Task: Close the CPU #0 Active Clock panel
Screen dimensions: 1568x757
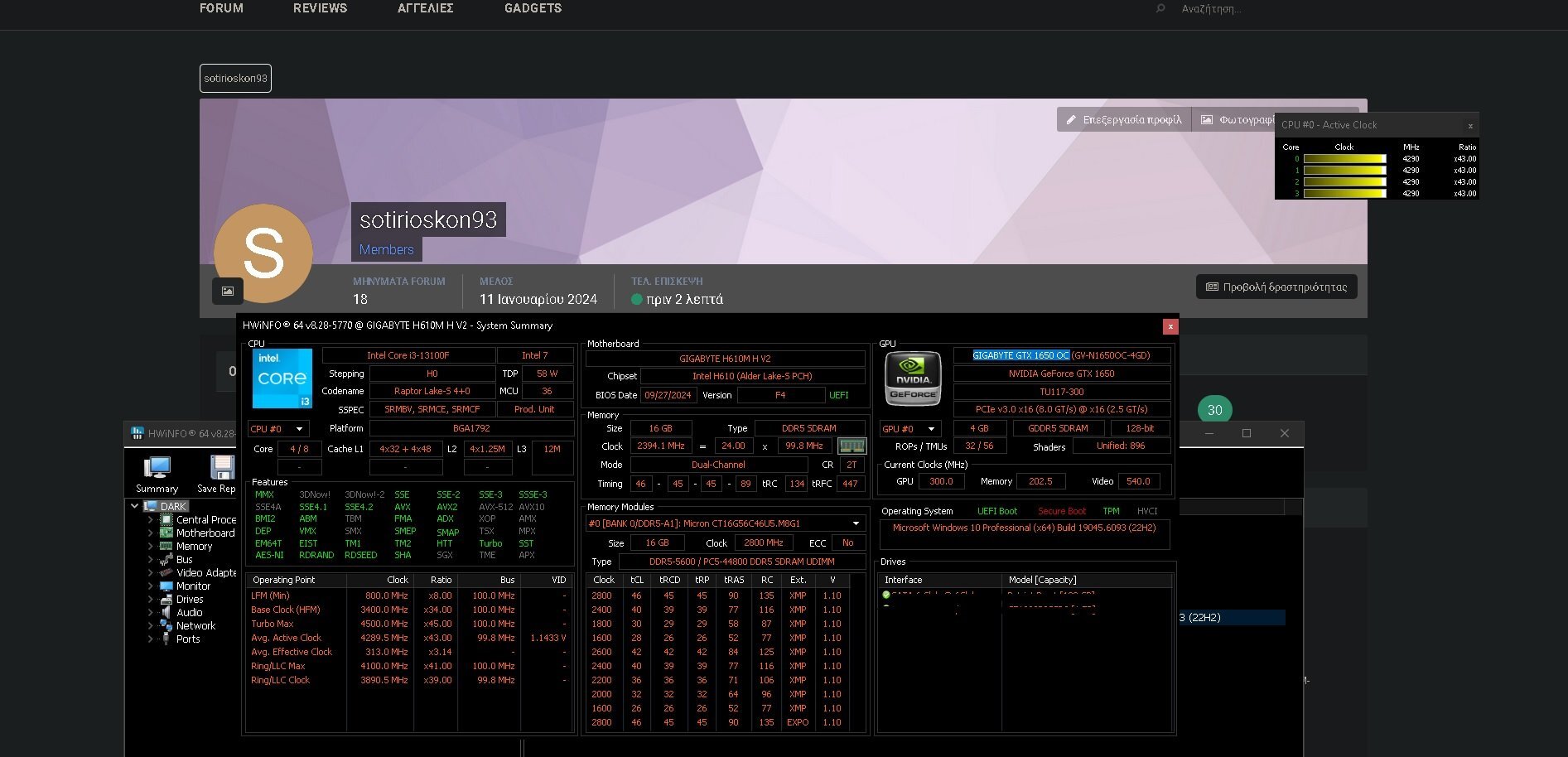Action: pos(1470,126)
